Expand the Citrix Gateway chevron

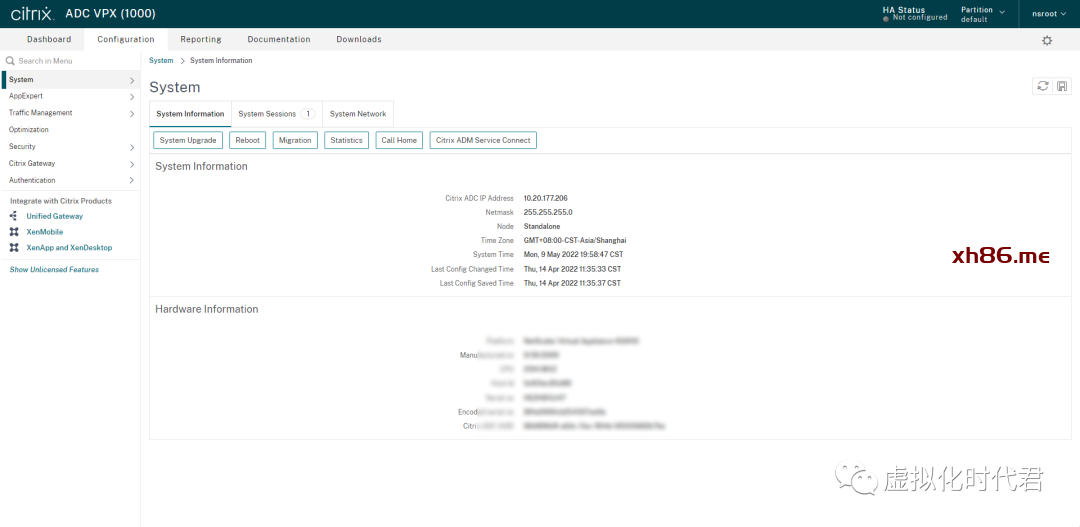[x=132, y=164]
